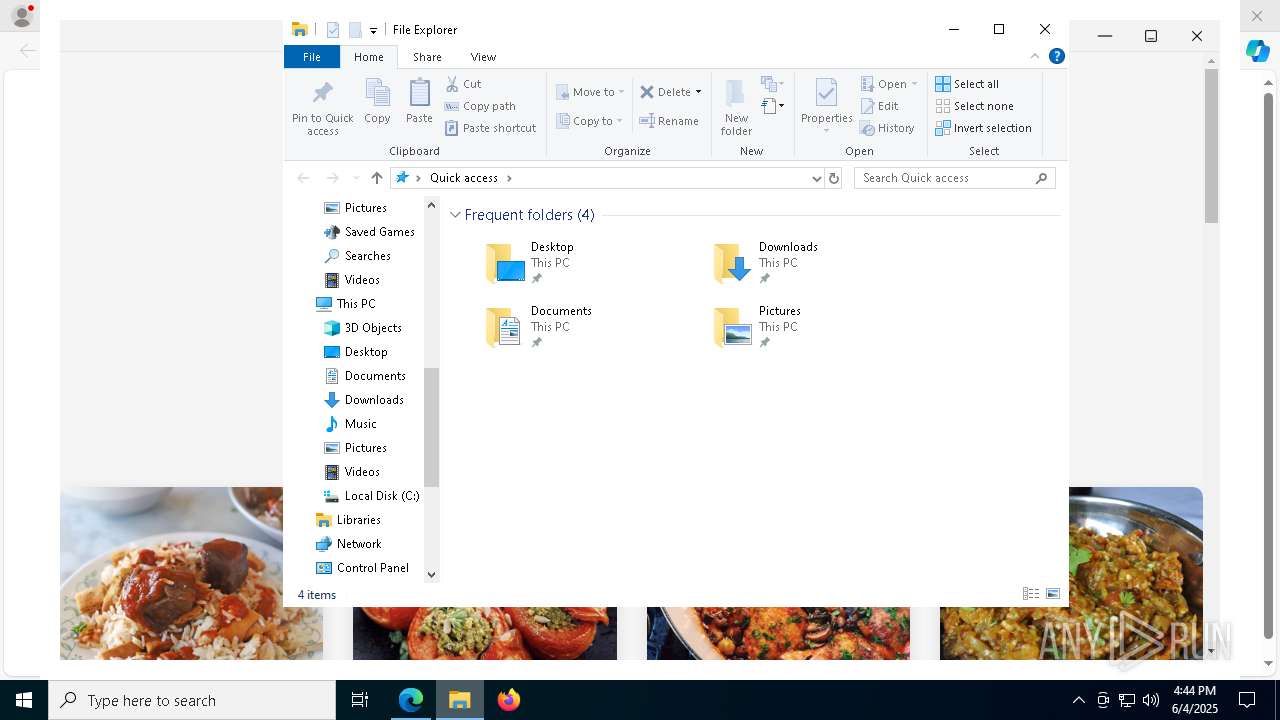Click the Cut command
Viewport: 1280px width, 720px height.
463,84
